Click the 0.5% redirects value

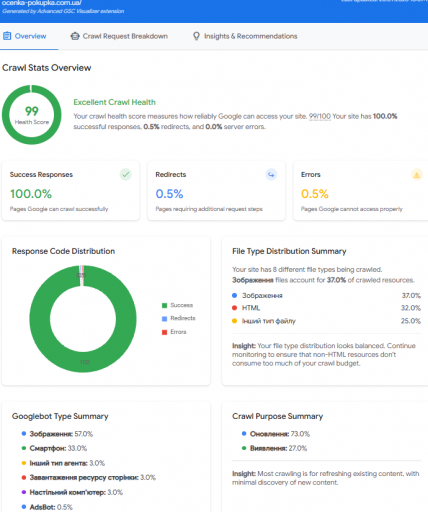(x=169, y=194)
